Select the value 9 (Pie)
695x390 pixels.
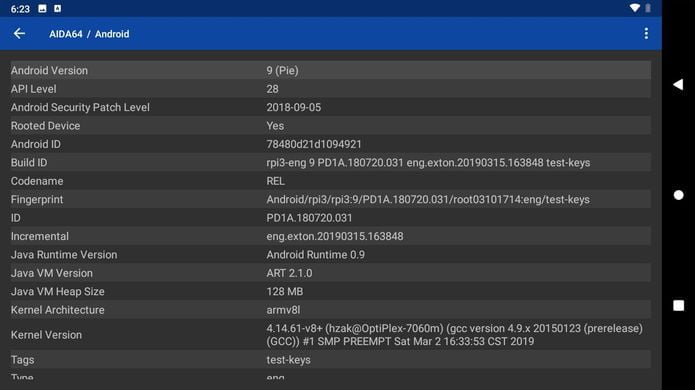coord(282,70)
